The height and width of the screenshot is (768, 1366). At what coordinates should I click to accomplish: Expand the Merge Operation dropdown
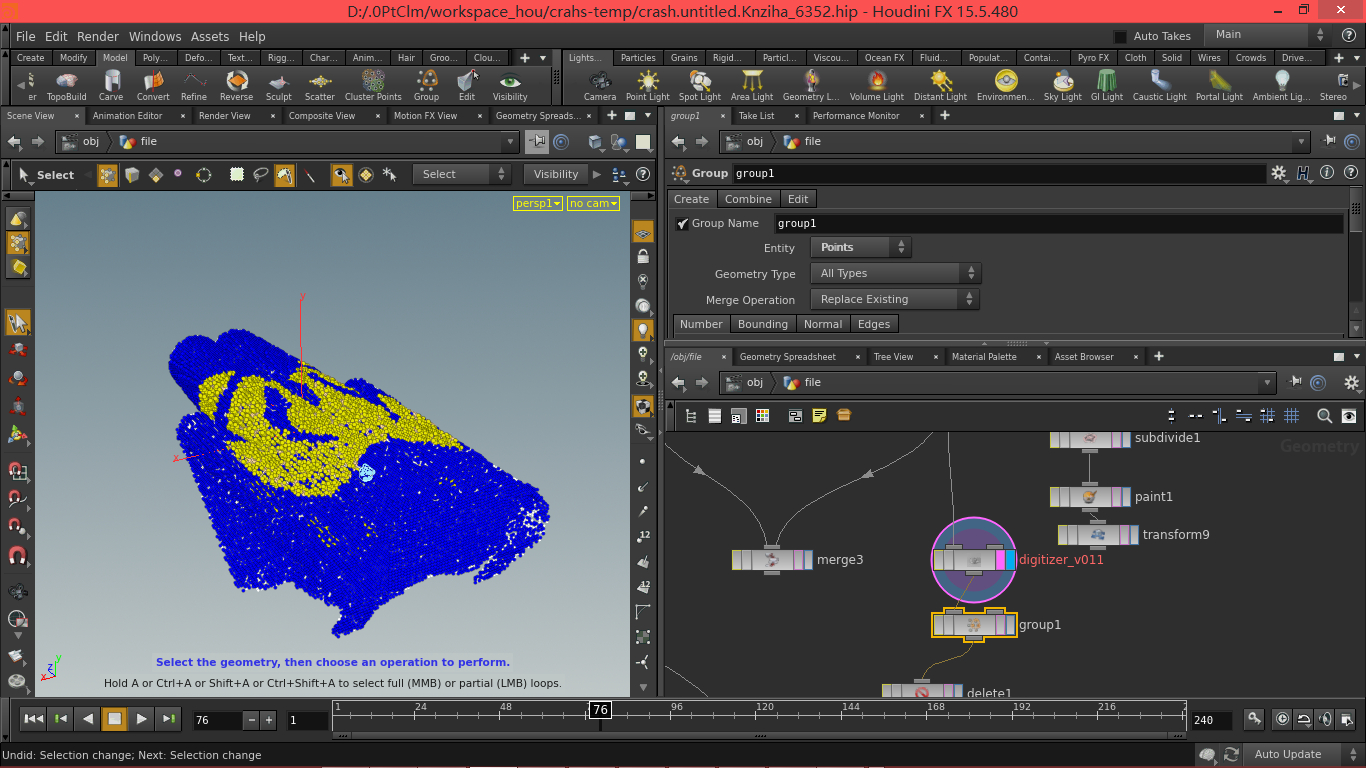(895, 299)
